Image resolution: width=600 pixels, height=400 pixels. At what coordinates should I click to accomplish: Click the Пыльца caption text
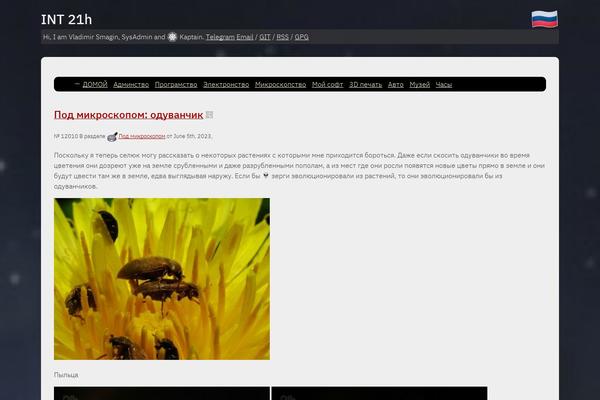point(66,375)
